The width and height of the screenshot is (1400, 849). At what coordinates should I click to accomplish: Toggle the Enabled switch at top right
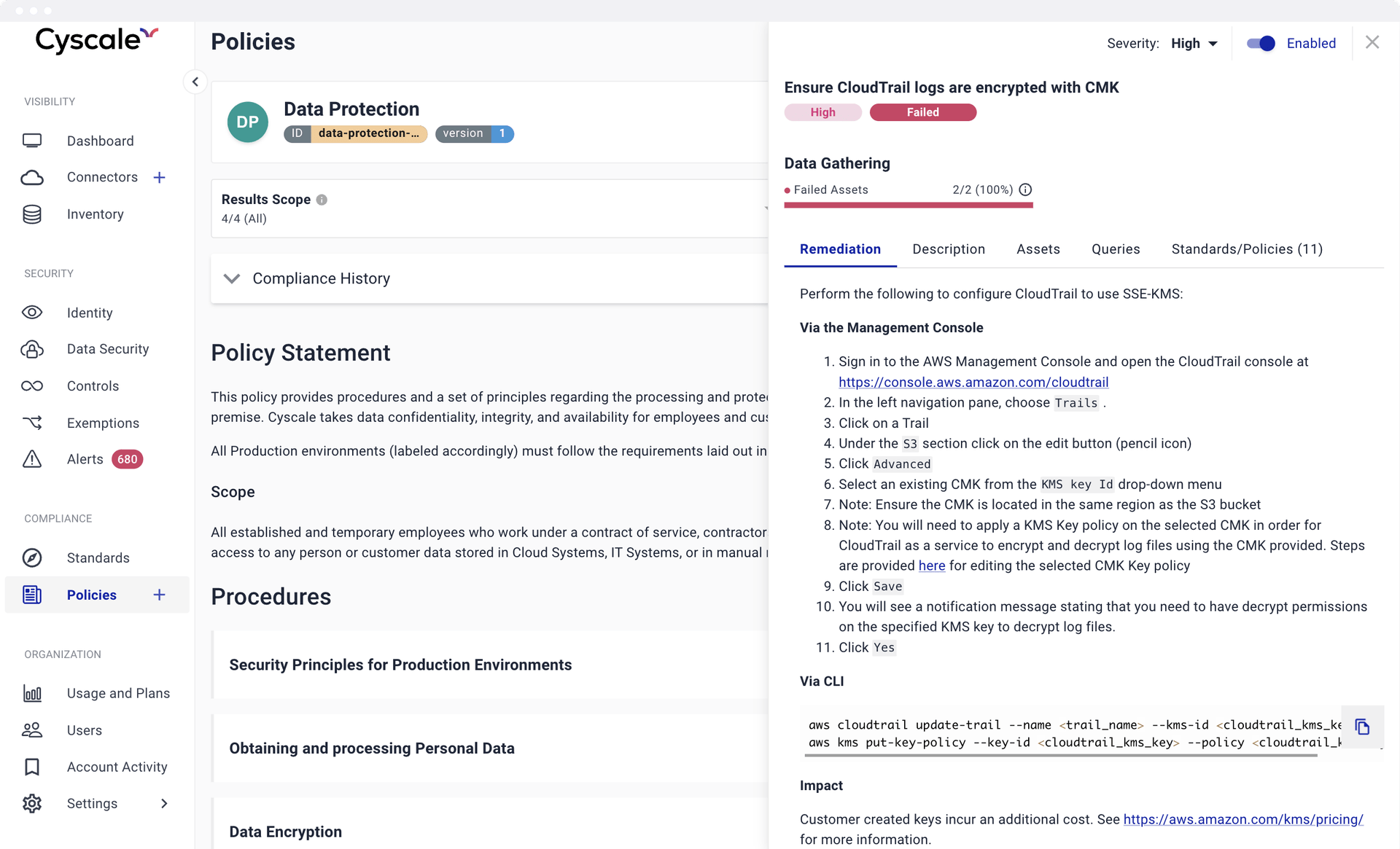(x=1260, y=42)
